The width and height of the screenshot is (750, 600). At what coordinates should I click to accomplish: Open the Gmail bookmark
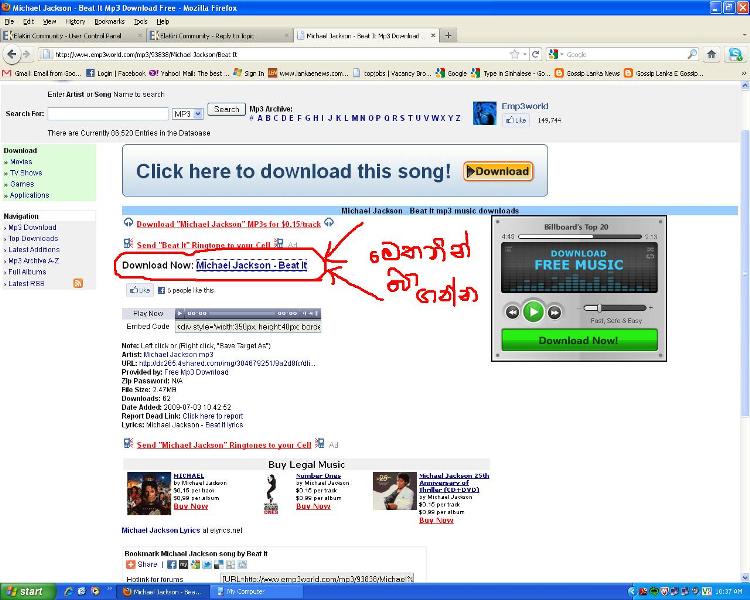tap(42, 73)
